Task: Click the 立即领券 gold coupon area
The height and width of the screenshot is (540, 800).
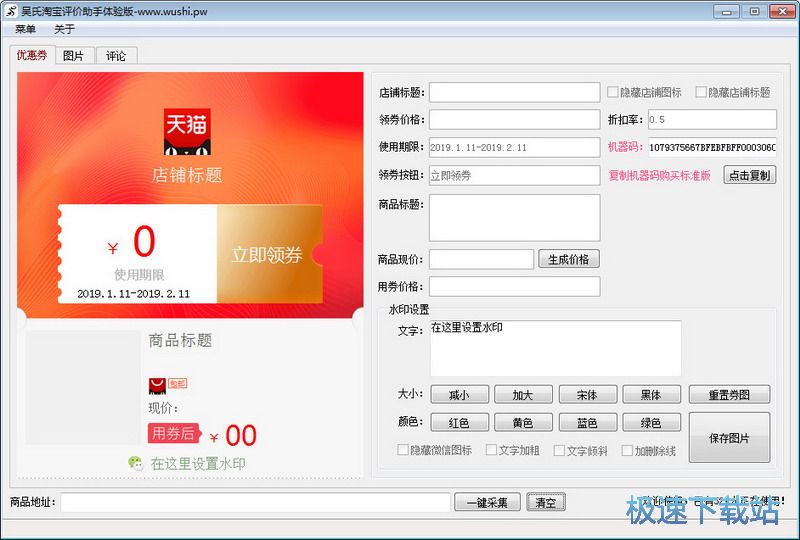Action: 267,255
